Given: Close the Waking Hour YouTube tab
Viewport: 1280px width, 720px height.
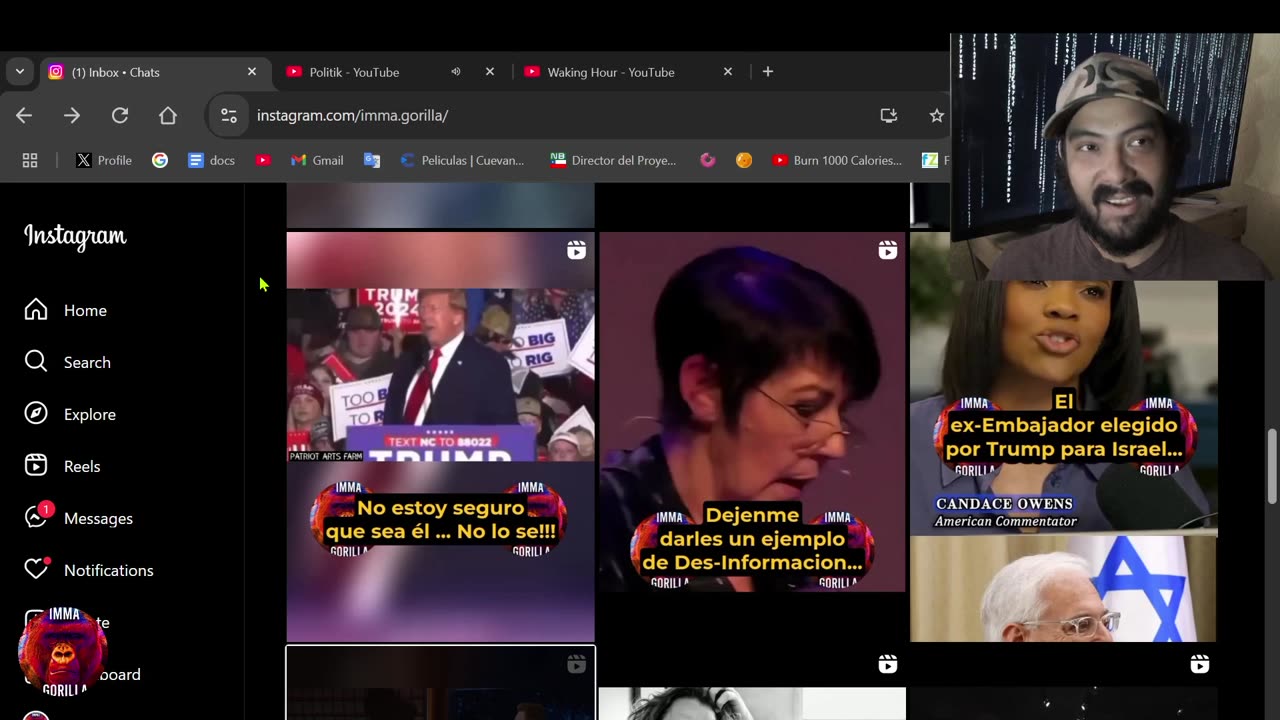Looking at the screenshot, I should pyautogui.click(x=728, y=72).
